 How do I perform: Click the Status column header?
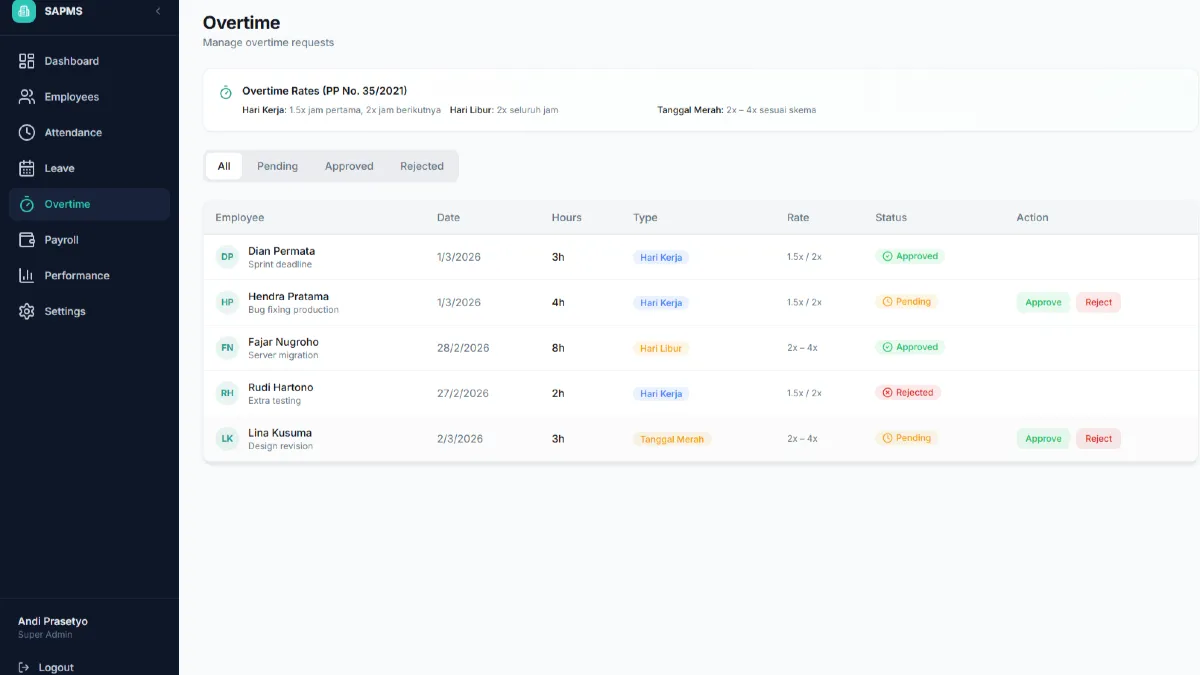891,217
